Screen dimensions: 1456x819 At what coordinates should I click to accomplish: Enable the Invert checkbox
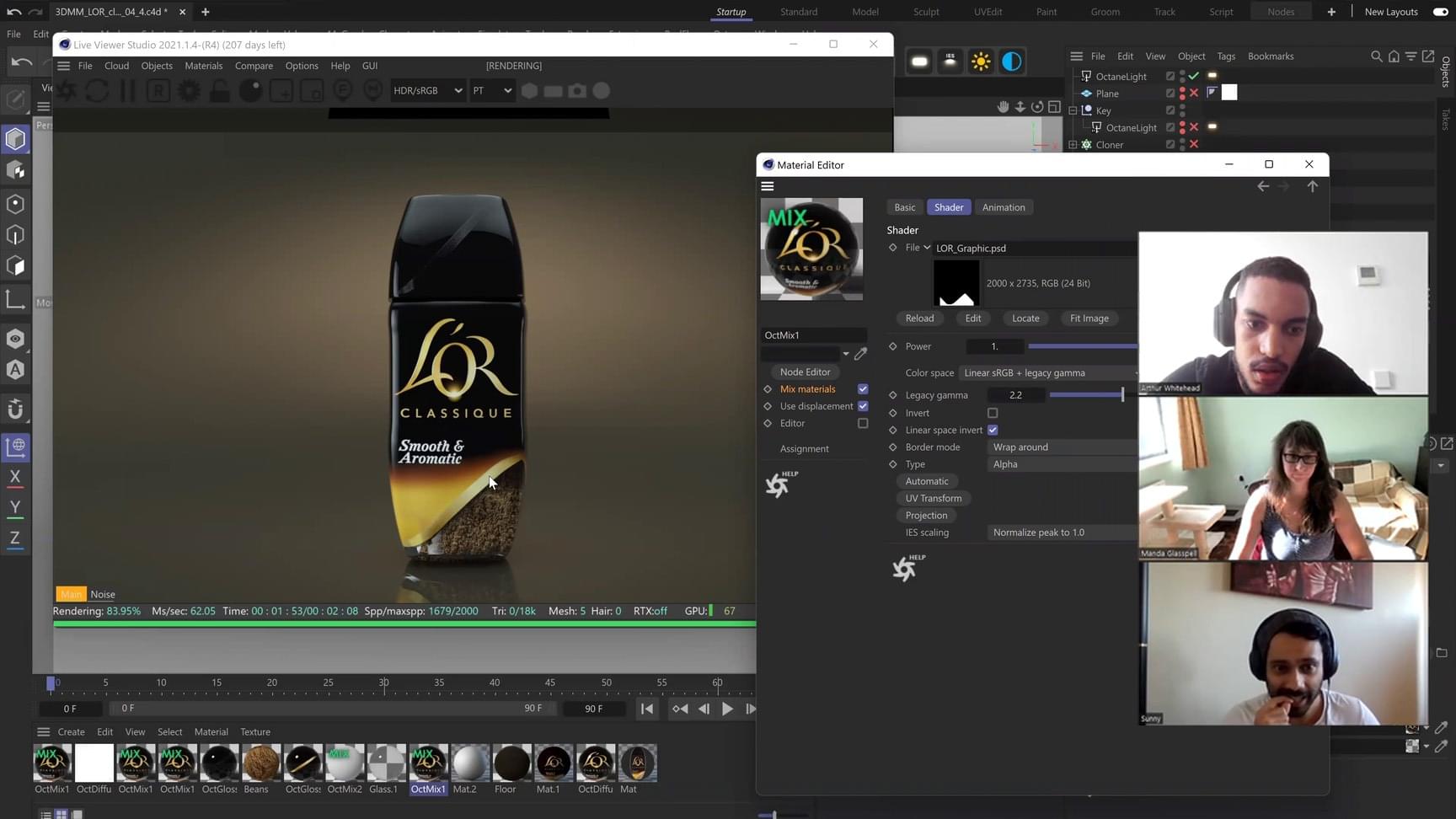click(993, 413)
